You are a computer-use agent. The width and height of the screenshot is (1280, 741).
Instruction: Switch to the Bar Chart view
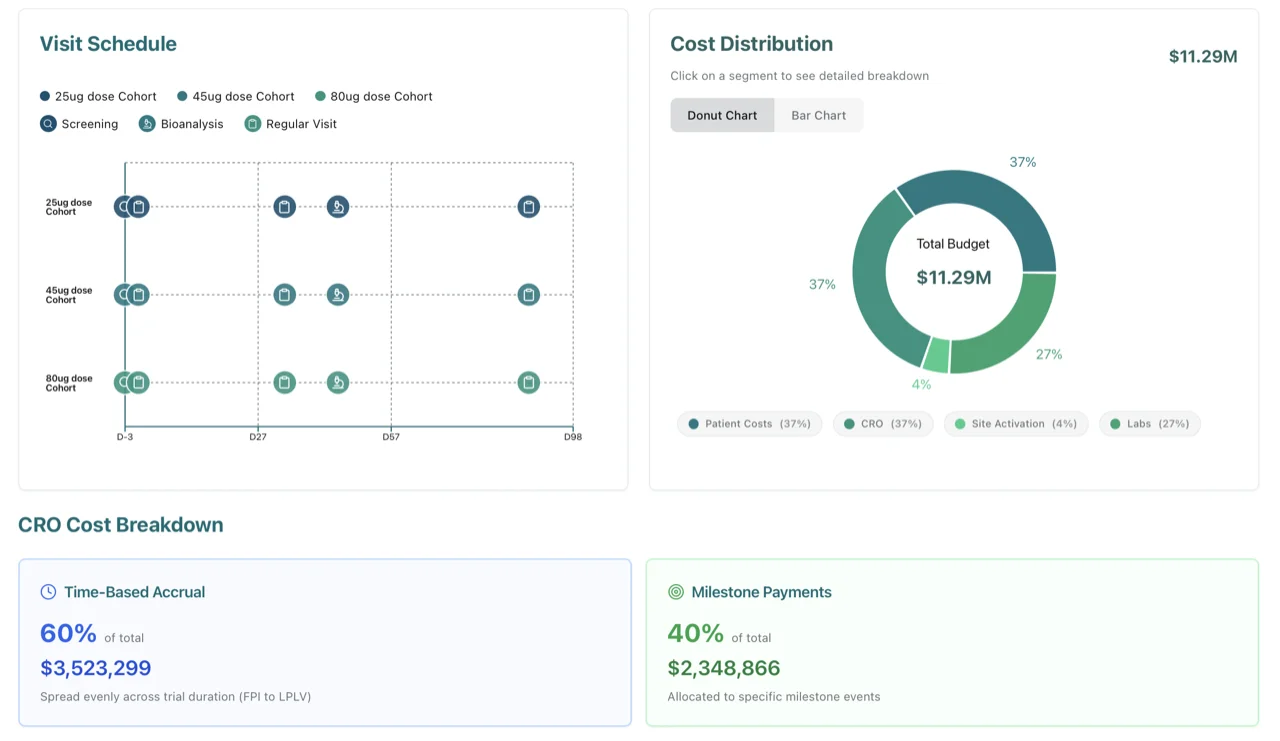819,115
